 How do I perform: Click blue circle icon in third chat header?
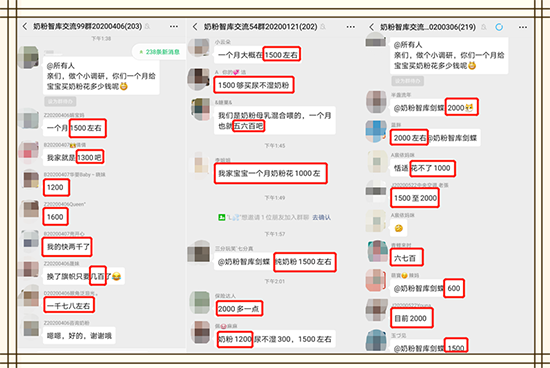click(499, 27)
